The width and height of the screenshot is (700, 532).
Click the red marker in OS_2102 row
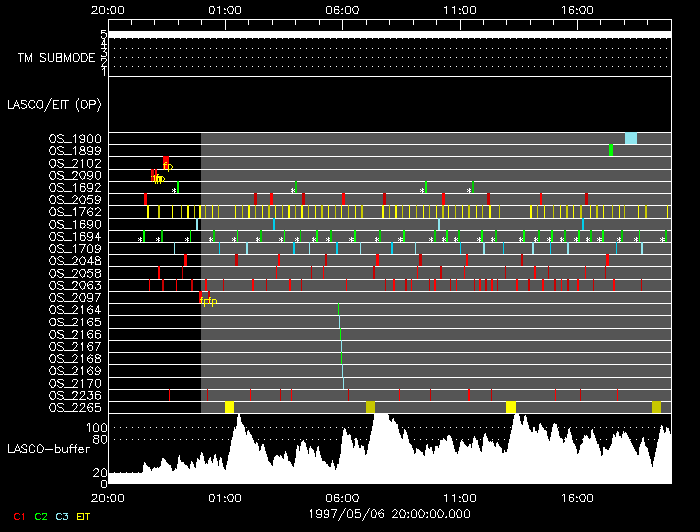(166, 162)
